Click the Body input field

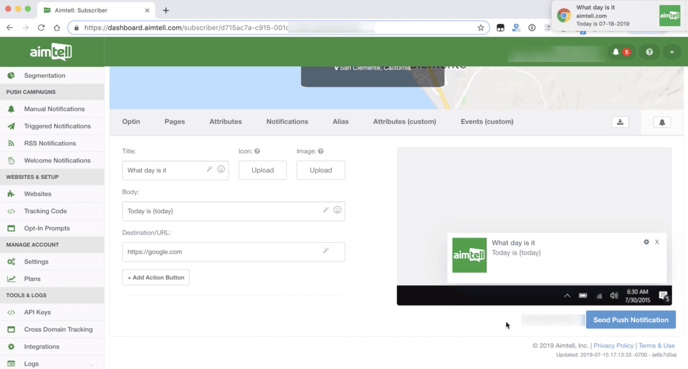click(x=233, y=211)
